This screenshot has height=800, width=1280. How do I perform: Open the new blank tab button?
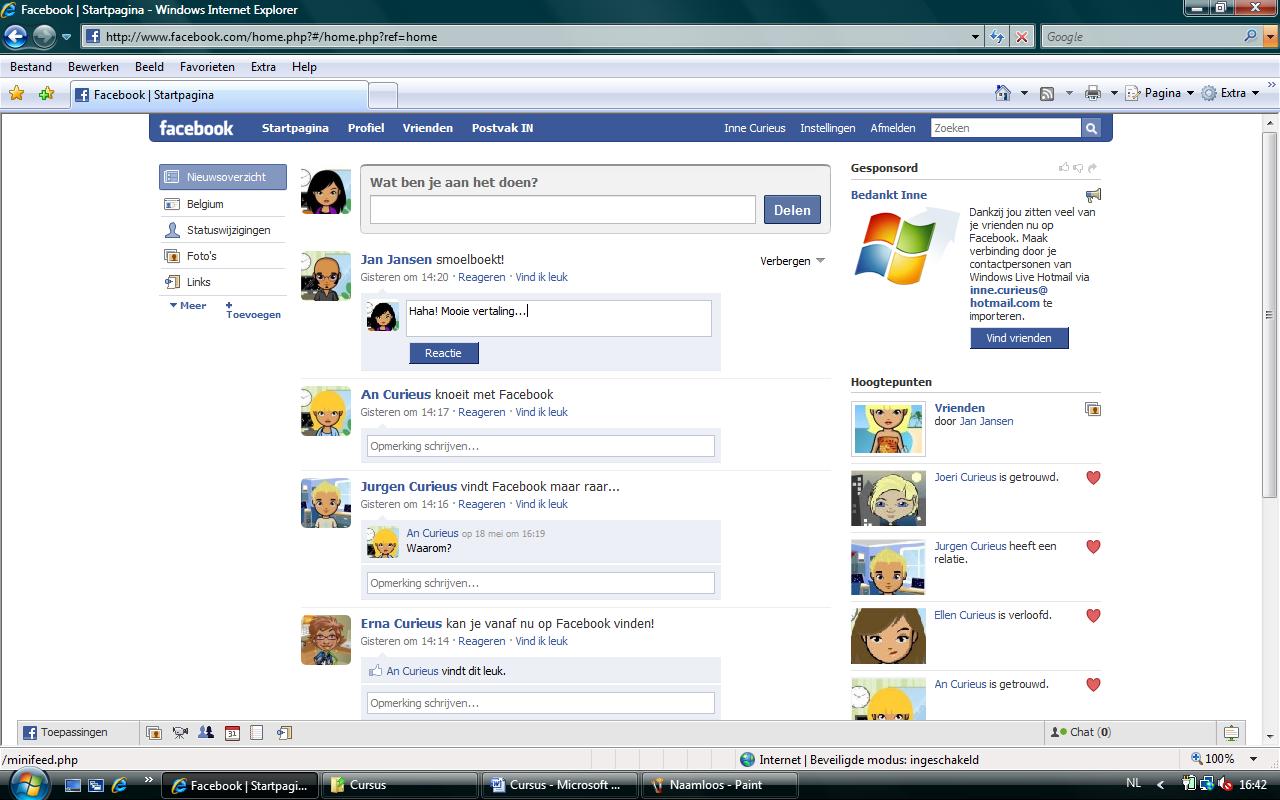coord(383,96)
